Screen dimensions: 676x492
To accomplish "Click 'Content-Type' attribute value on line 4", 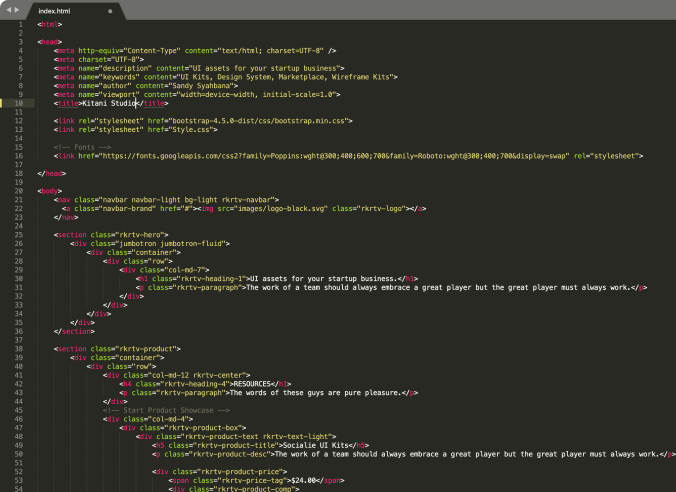I will click(x=153, y=50).
